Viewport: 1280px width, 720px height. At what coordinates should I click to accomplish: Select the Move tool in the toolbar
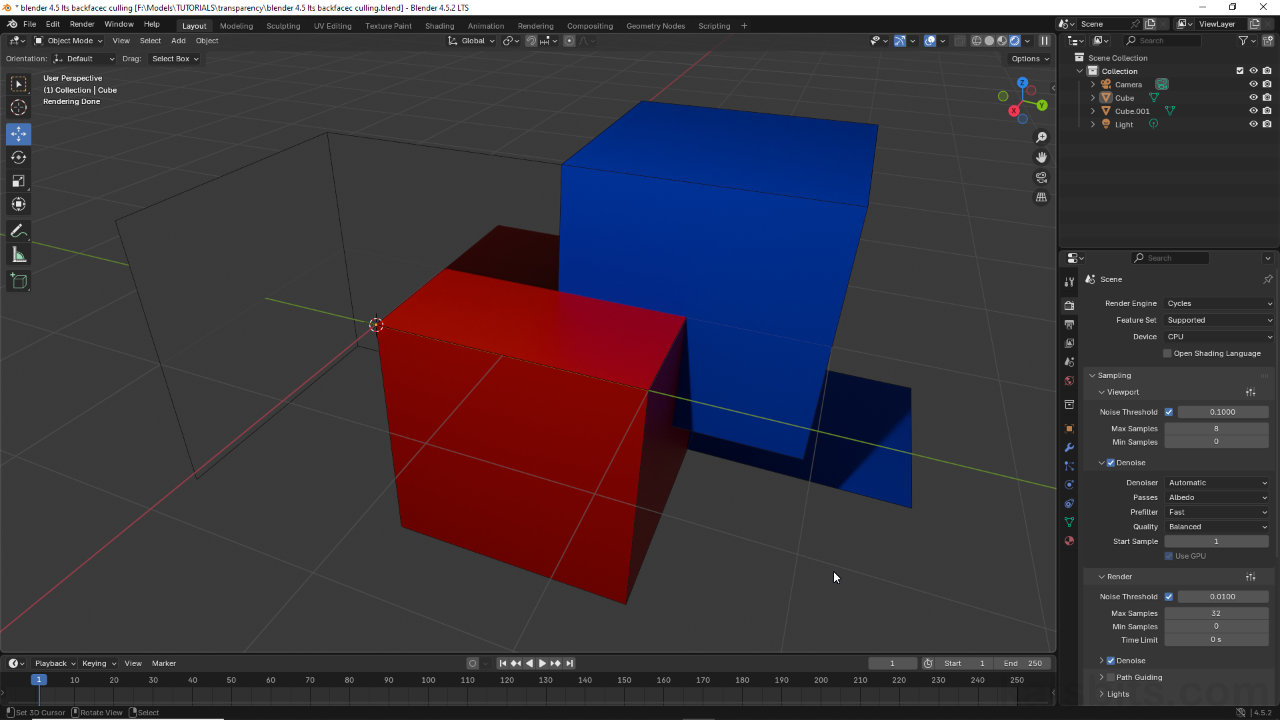pyautogui.click(x=19, y=133)
